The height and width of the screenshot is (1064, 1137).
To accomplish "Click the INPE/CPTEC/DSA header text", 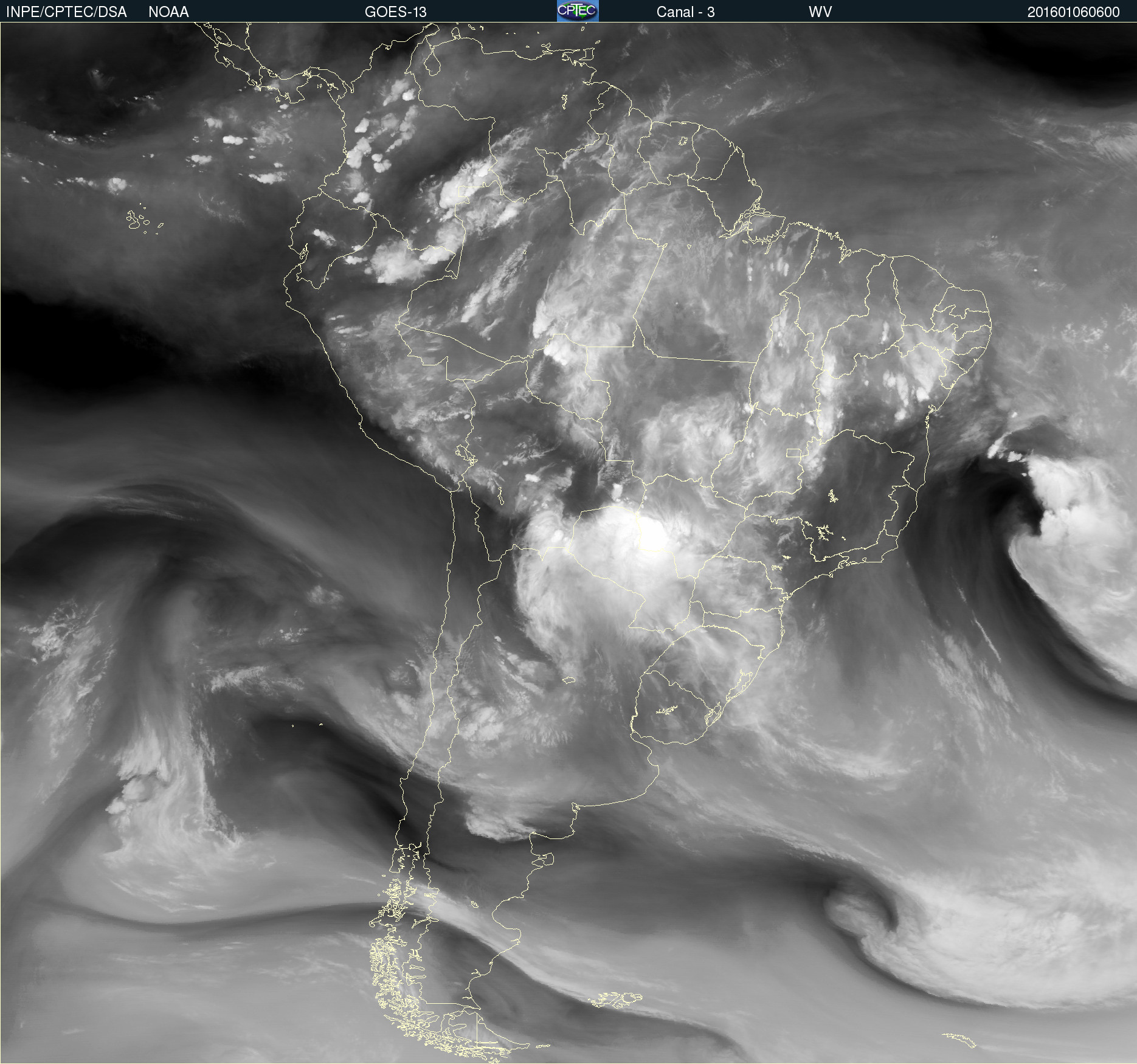I will click(x=66, y=12).
